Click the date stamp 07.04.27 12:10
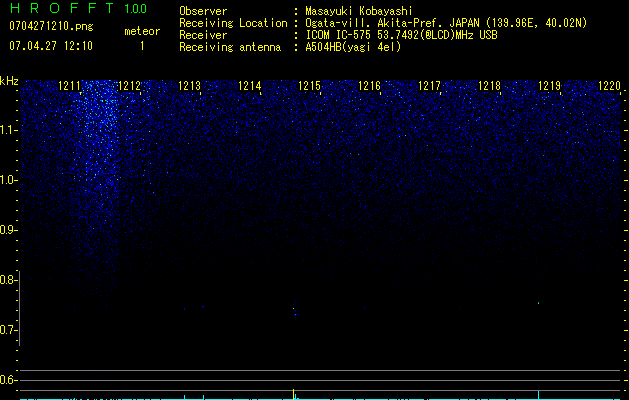The width and height of the screenshot is (629, 400). point(51,46)
